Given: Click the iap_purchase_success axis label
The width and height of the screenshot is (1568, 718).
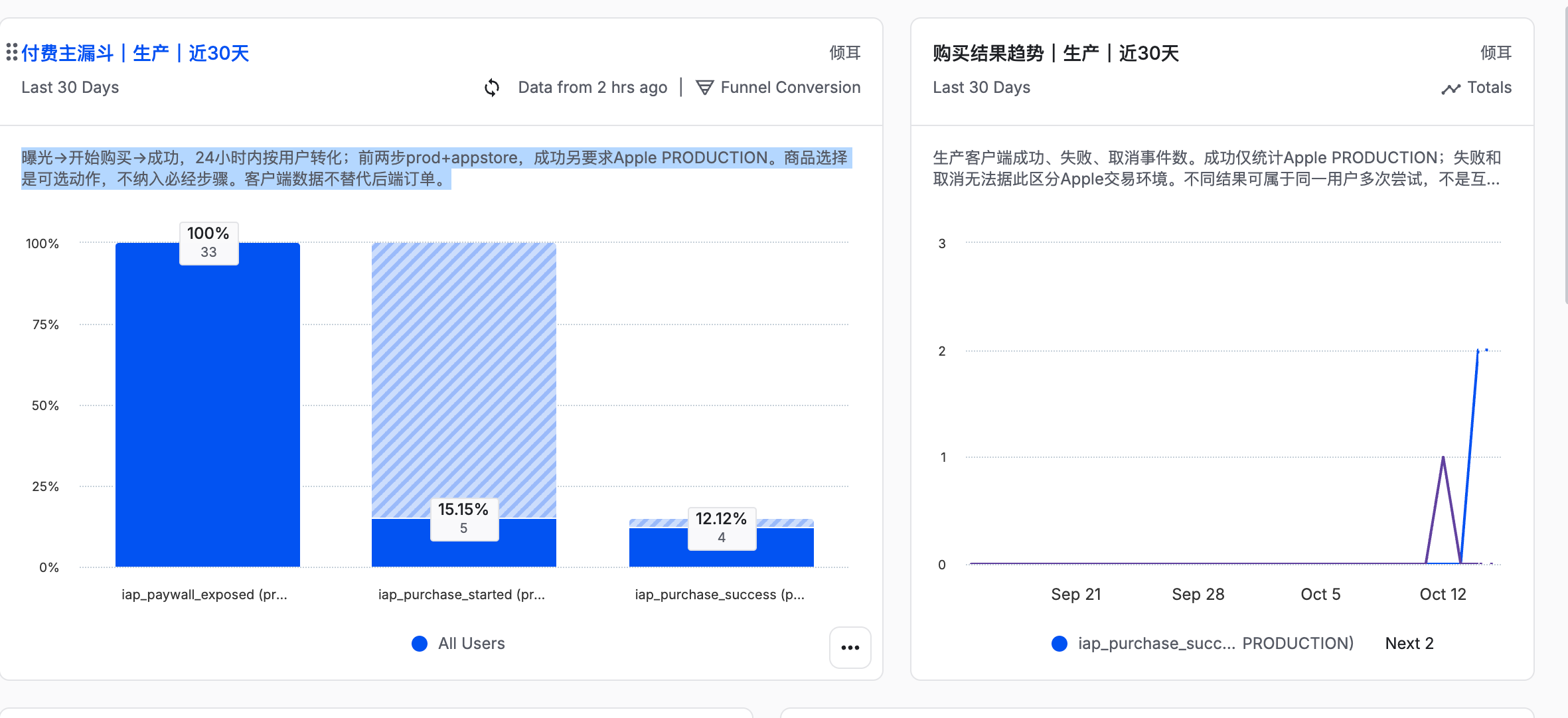Looking at the screenshot, I should click(720, 595).
